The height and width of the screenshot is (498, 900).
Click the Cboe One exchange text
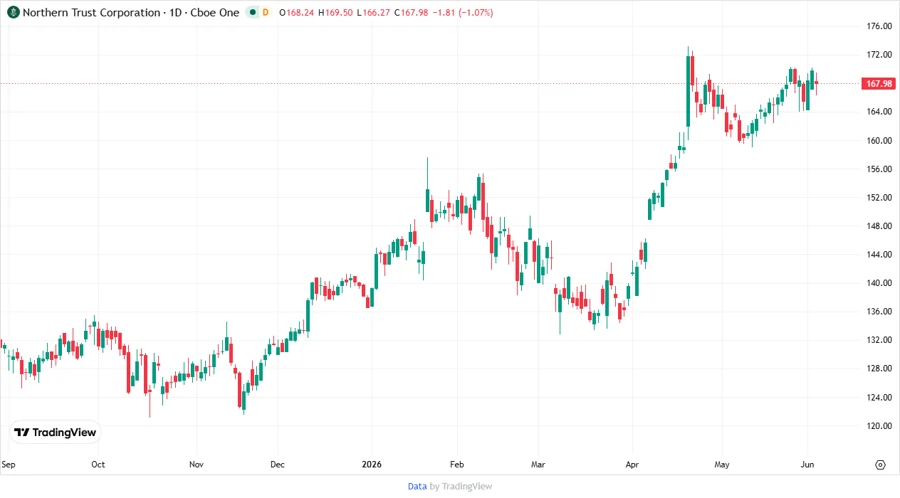tap(215, 12)
